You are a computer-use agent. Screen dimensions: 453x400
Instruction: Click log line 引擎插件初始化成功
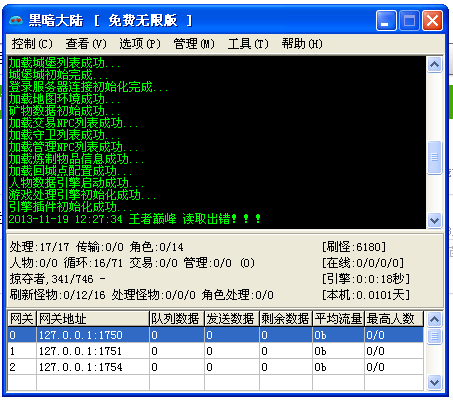(x=70, y=207)
